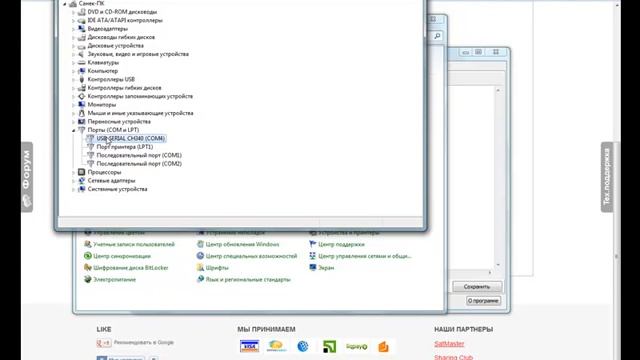Viewport: 640px width, 360px height.
Task: Click the Центр синхронизации green icon
Action: 87,256
